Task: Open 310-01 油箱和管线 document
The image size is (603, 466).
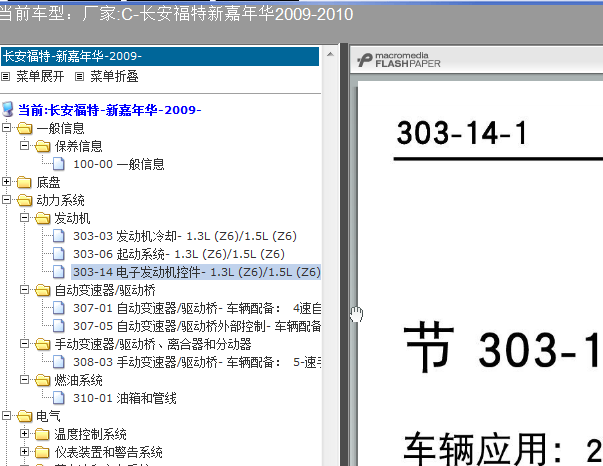Action: [125, 398]
